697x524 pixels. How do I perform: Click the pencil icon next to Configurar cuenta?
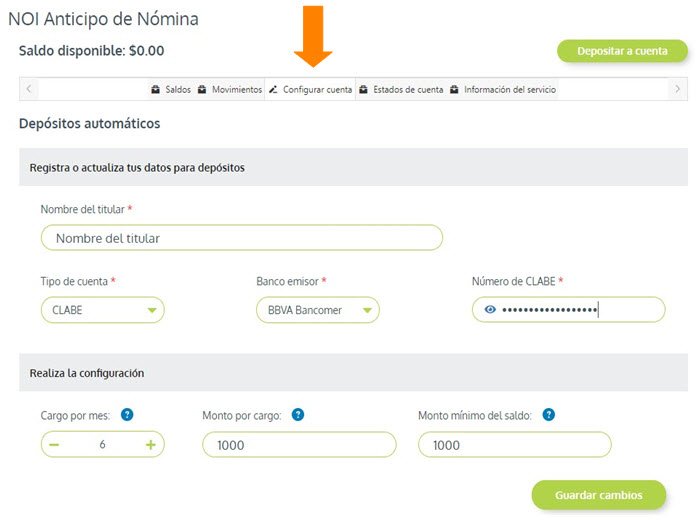[x=273, y=89]
